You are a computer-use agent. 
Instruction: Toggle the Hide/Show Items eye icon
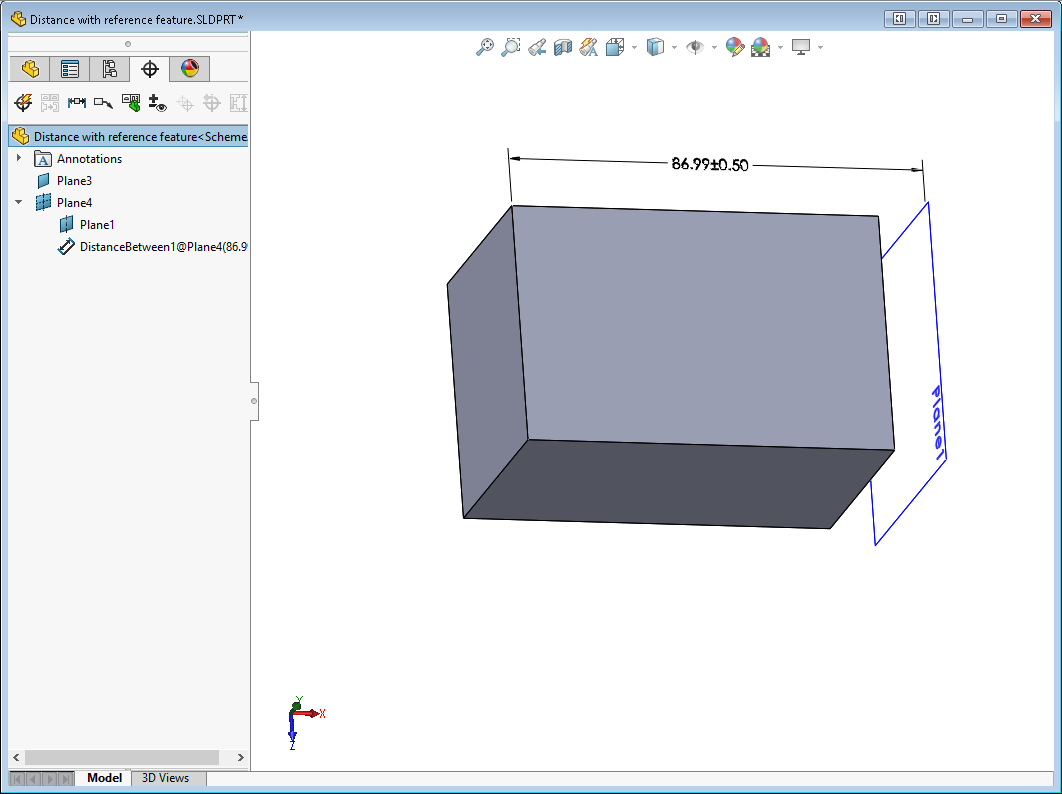(x=695, y=47)
